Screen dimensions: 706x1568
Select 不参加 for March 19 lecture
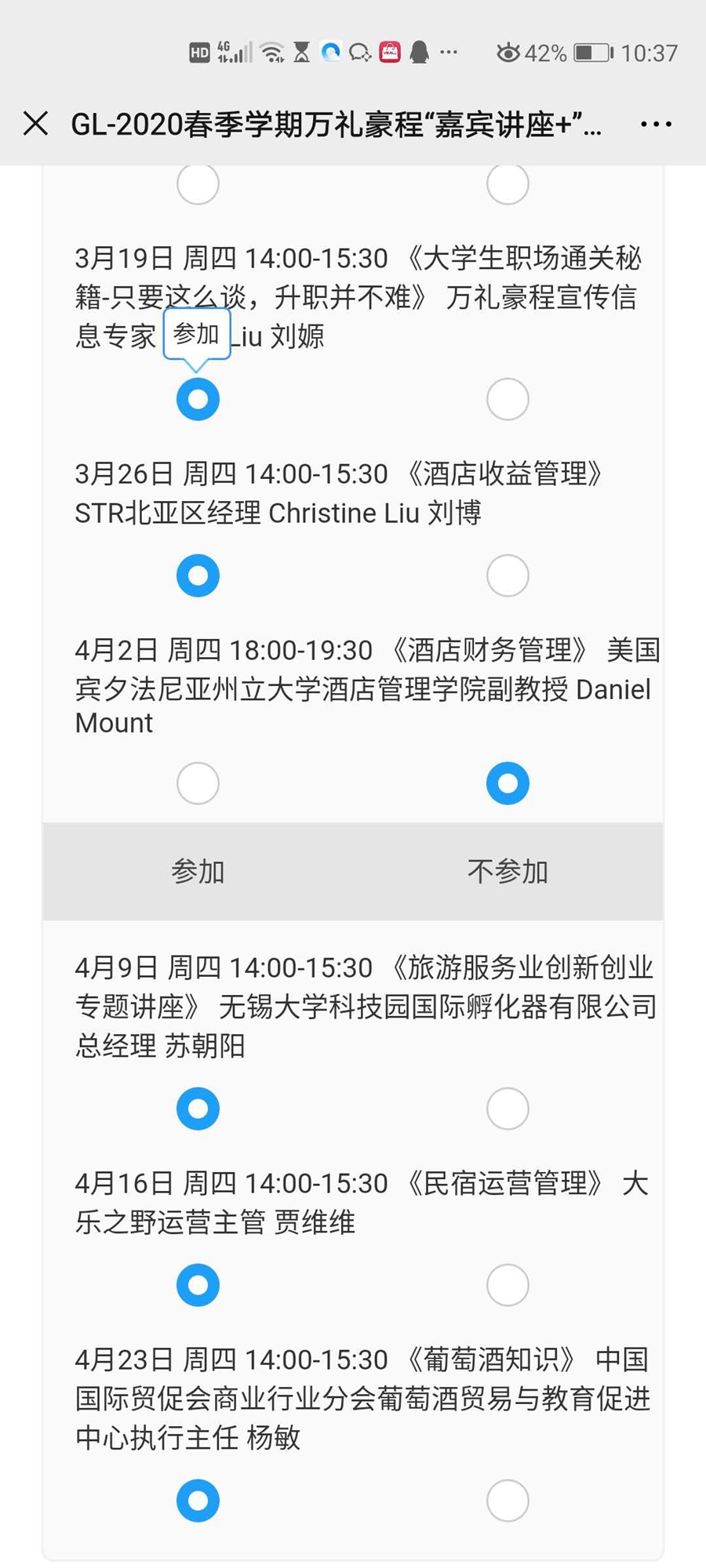pos(508,399)
